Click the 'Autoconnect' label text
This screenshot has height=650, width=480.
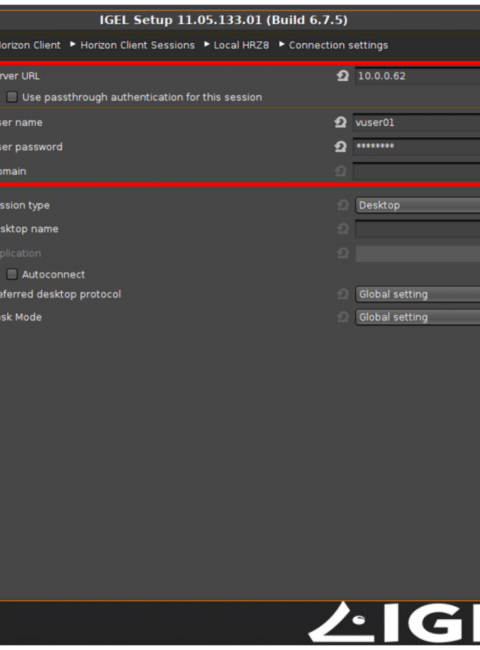click(x=53, y=274)
